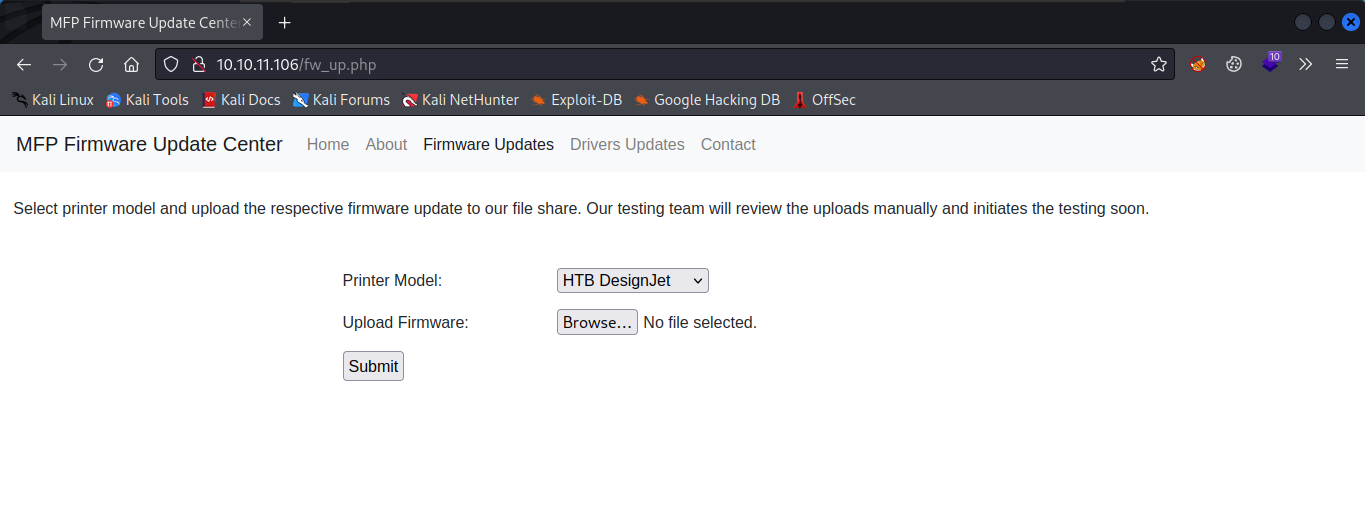This screenshot has height=529, width=1365.
Task: Open the cookie extension icon in toolbar
Action: [1234, 64]
